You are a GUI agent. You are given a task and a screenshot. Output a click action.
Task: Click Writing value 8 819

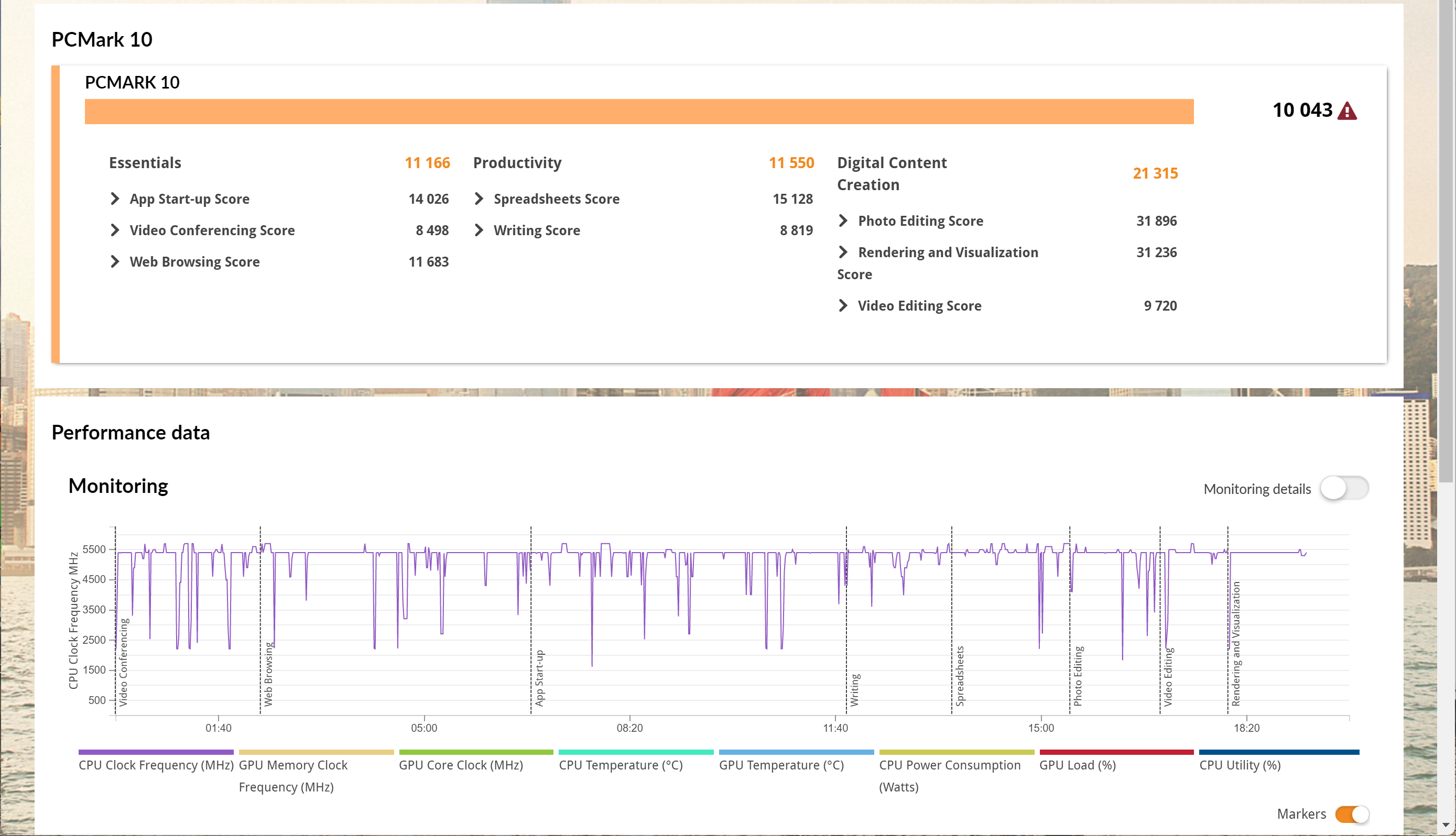(796, 230)
